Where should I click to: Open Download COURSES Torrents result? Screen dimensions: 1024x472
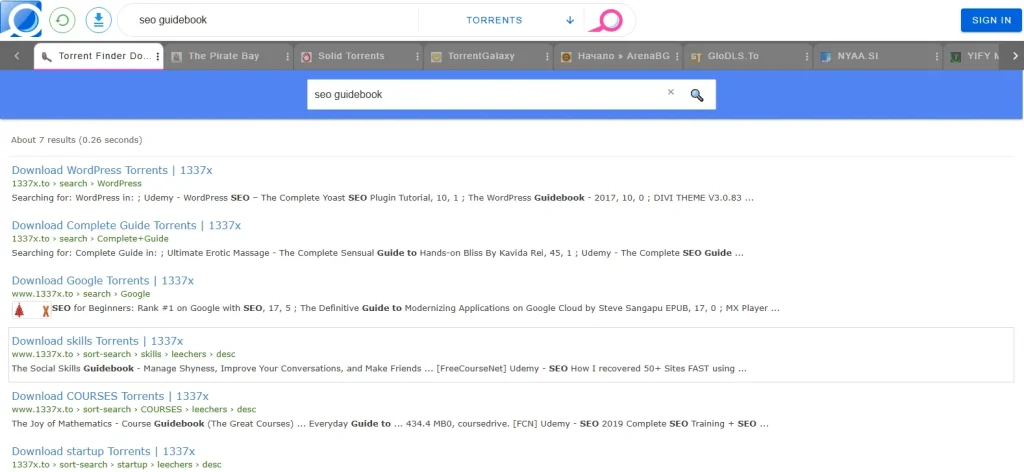point(110,396)
